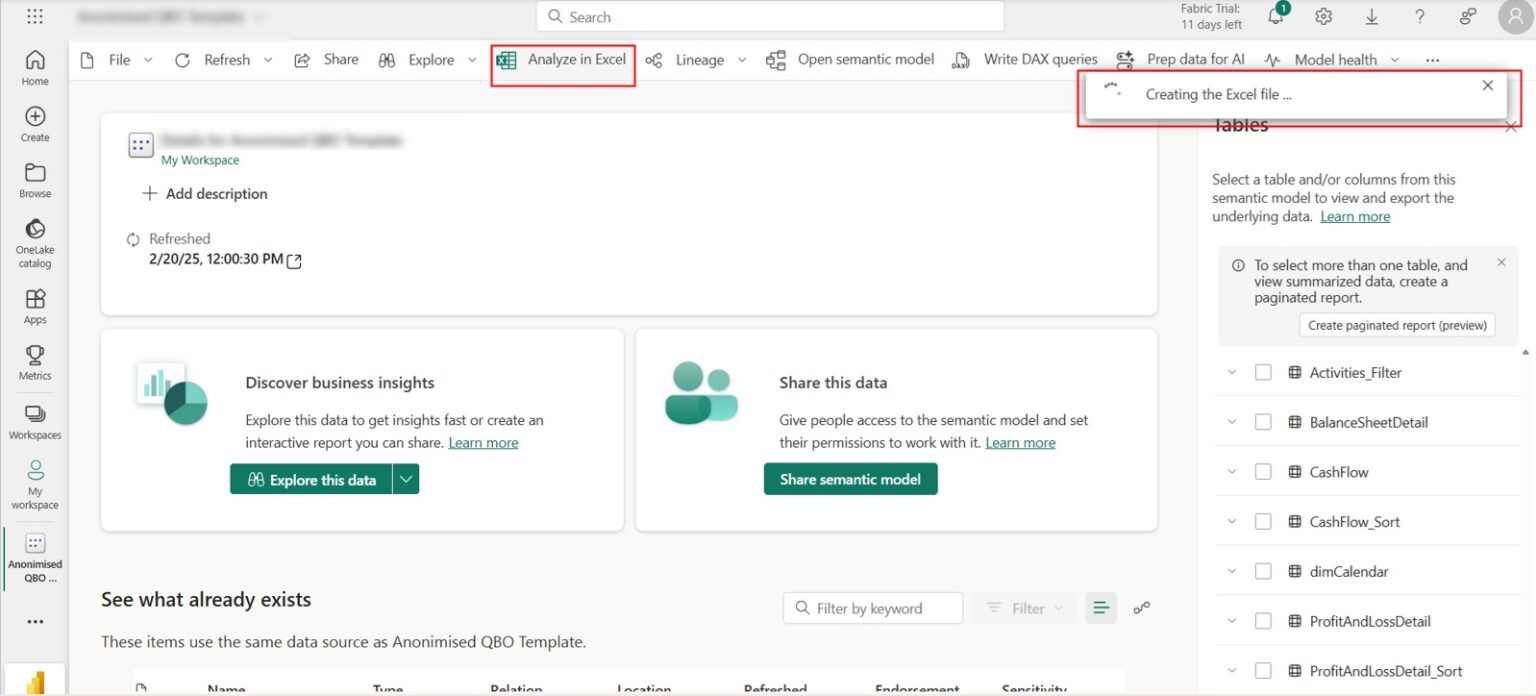The height and width of the screenshot is (696, 1536).
Task: Dismiss the paginated report info tip
Action: pos(1501,263)
